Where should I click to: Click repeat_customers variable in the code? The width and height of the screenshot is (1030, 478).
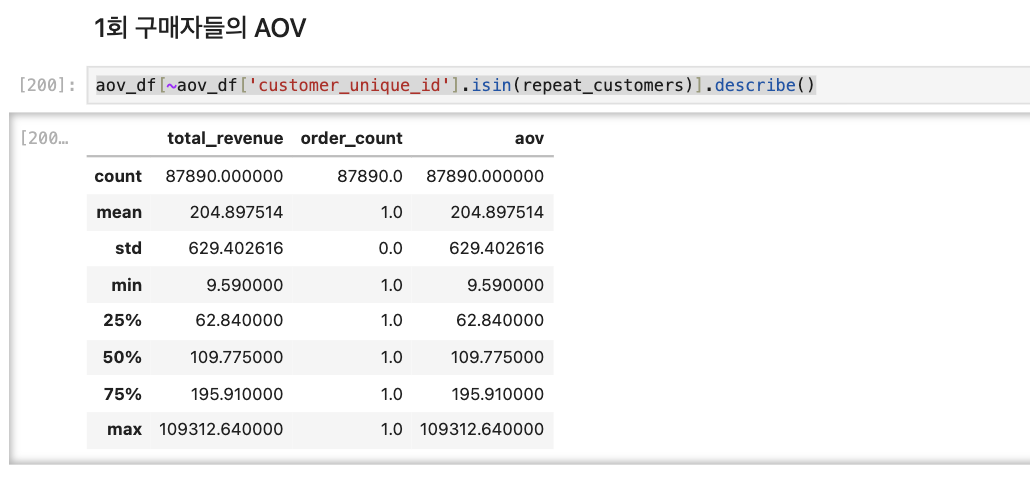tap(601, 85)
